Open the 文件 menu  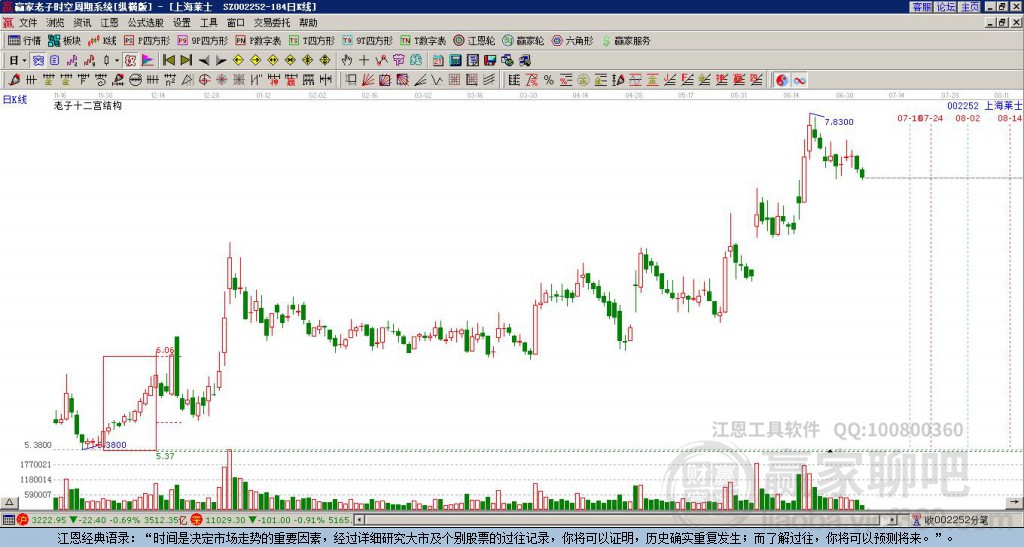tap(28, 23)
